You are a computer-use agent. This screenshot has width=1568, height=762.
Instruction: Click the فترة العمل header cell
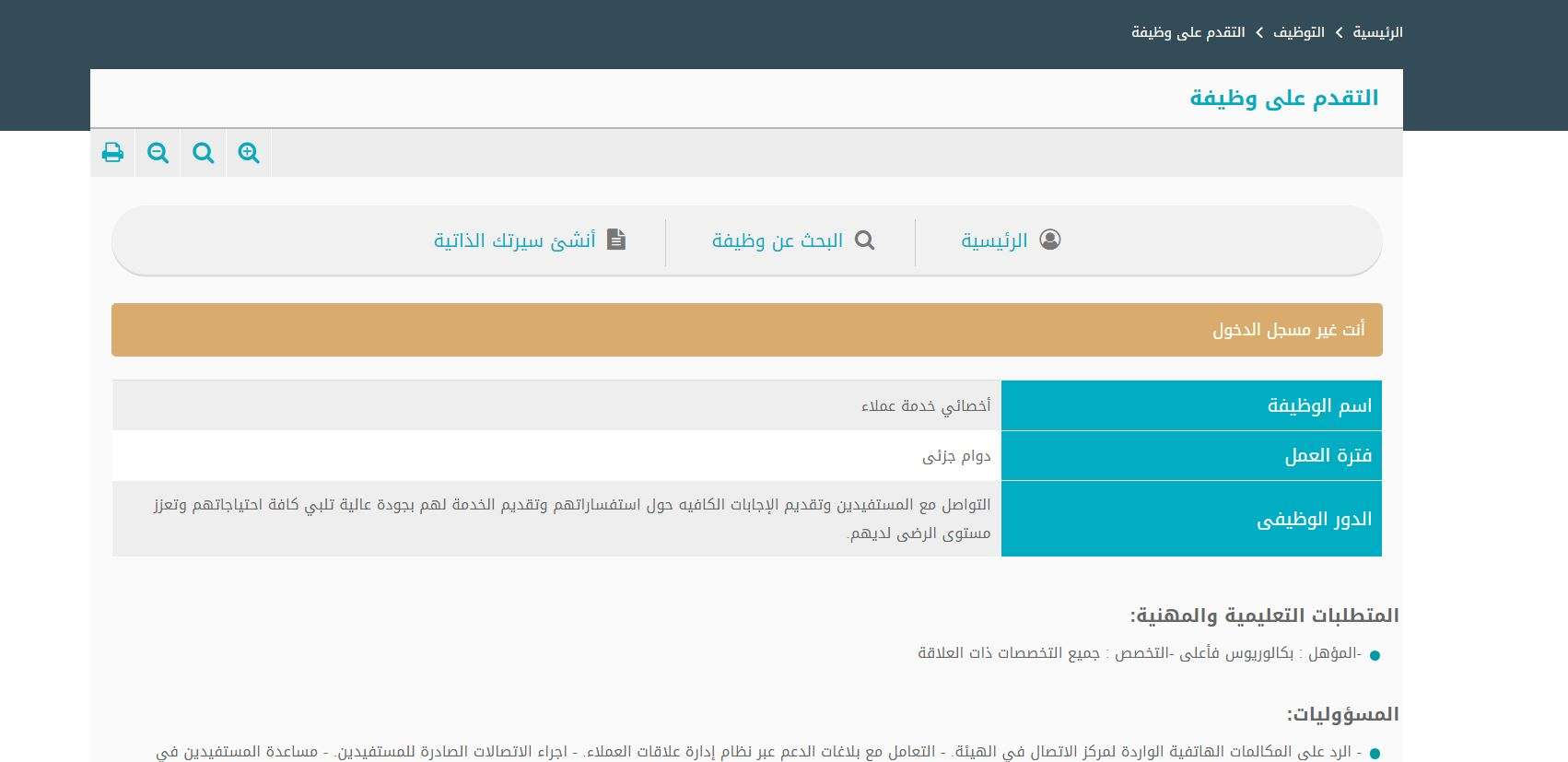click(x=1191, y=455)
